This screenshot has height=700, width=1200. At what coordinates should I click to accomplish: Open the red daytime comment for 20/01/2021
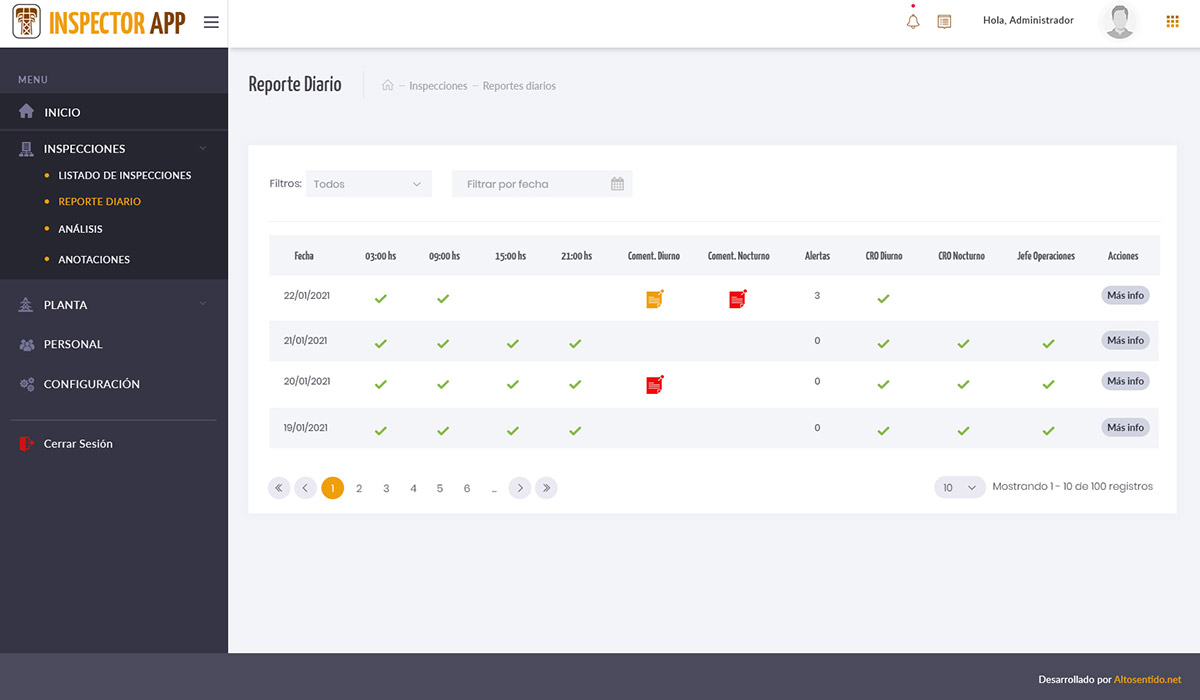654,384
